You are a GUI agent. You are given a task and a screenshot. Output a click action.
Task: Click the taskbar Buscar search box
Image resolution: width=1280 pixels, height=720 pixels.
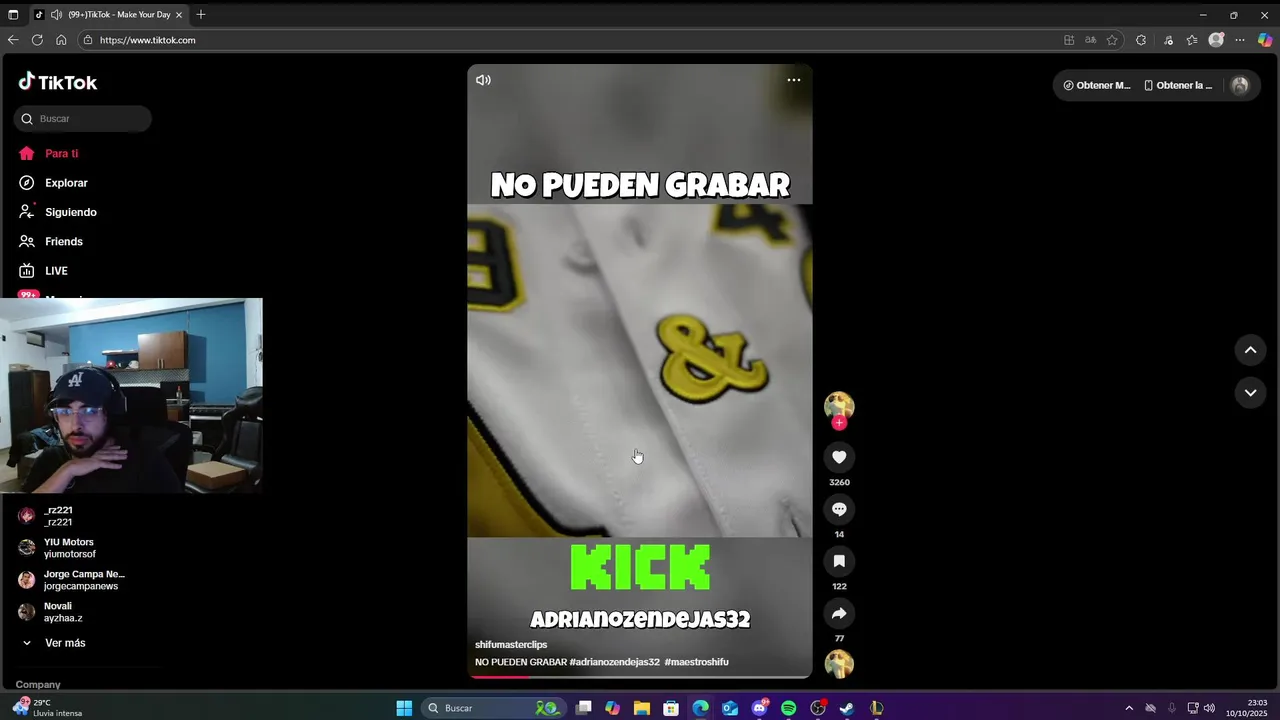[x=493, y=708]
